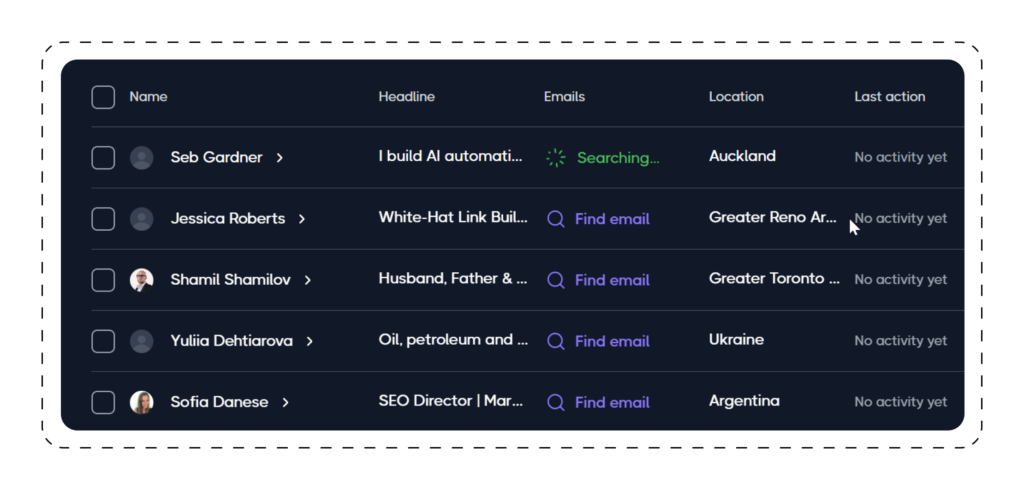1024x490 pixels.
Task: Click magnifier icon in Sofia Danese row
Action: point(556,402)
